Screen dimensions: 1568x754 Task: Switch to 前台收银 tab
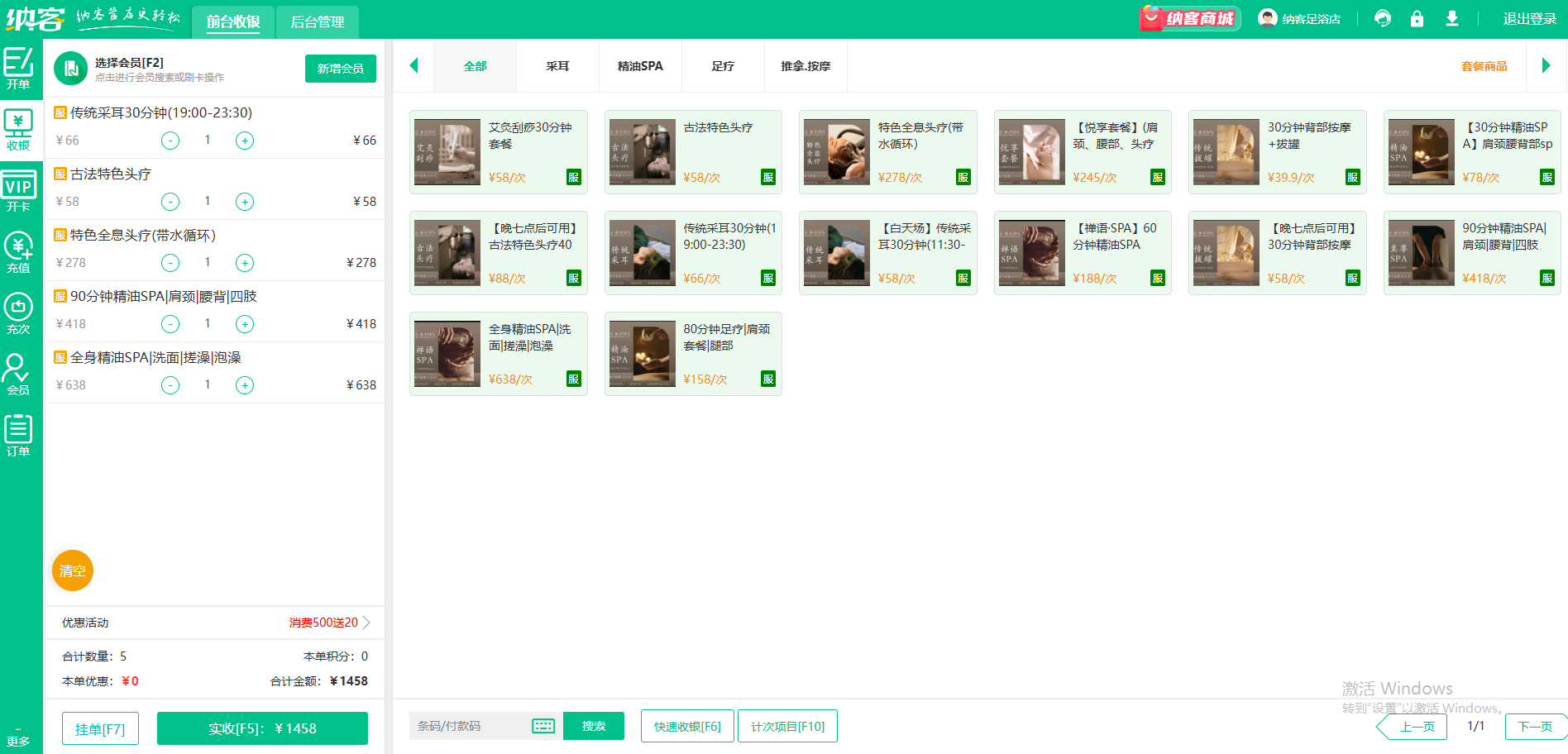pos(233,21)
